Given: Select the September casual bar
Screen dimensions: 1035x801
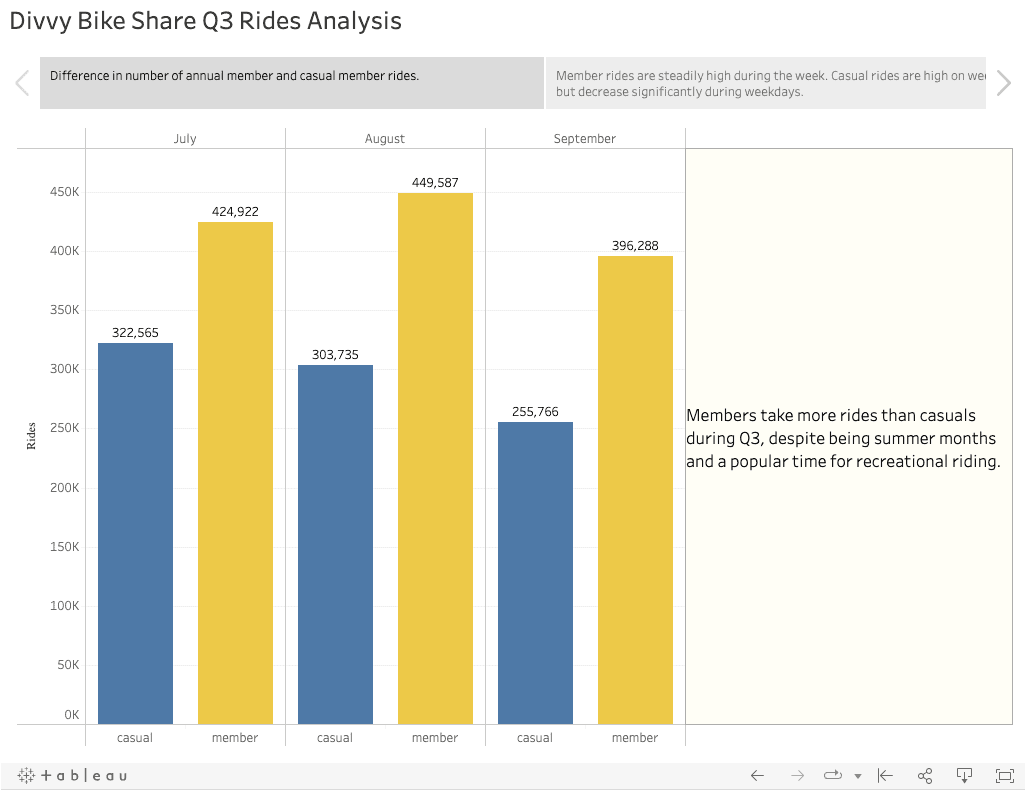Looking at the screenshot, I should 535,573.
